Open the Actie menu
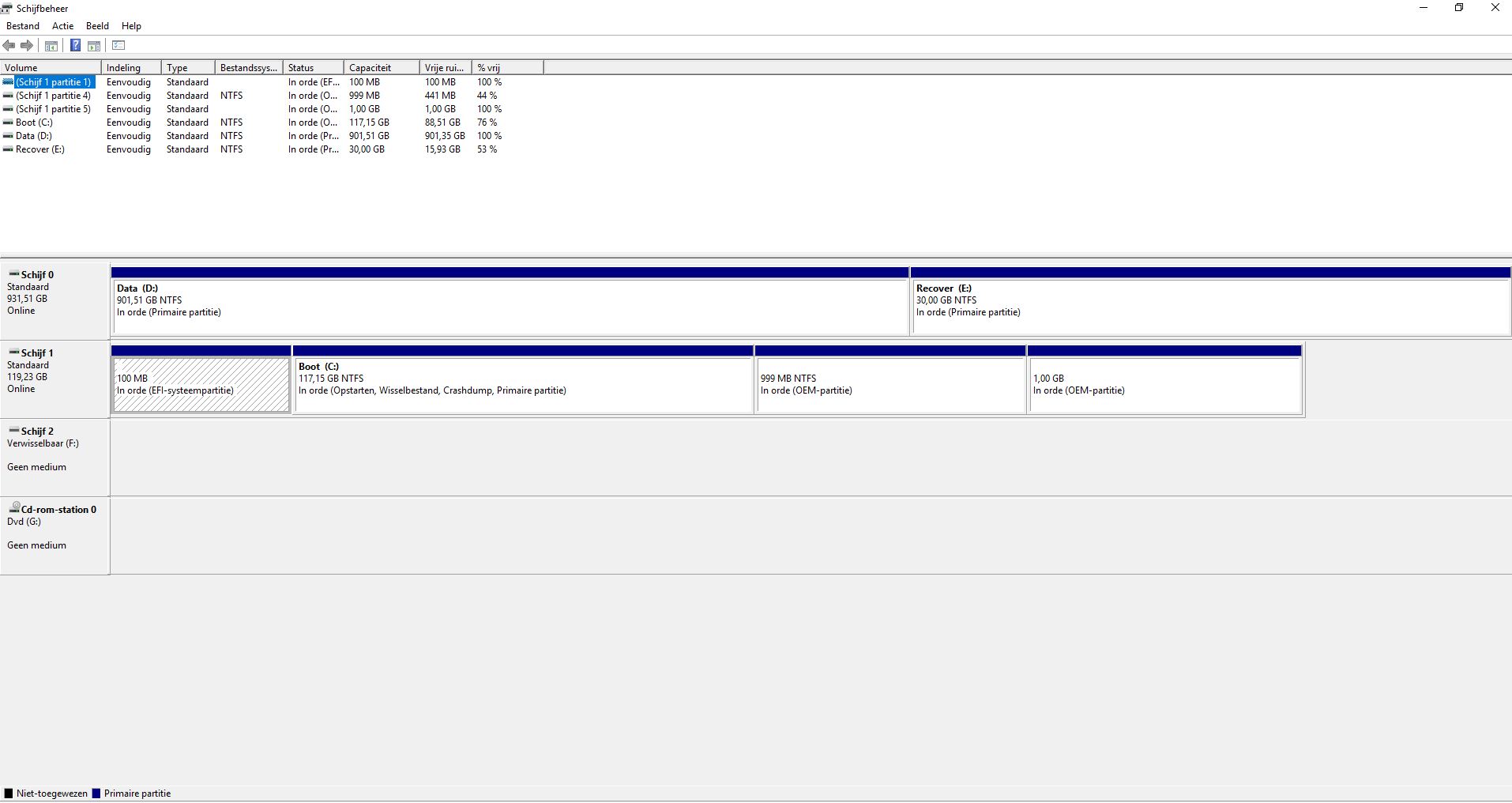The width and height of the screenshot is (1512, 803). (63, 26)
